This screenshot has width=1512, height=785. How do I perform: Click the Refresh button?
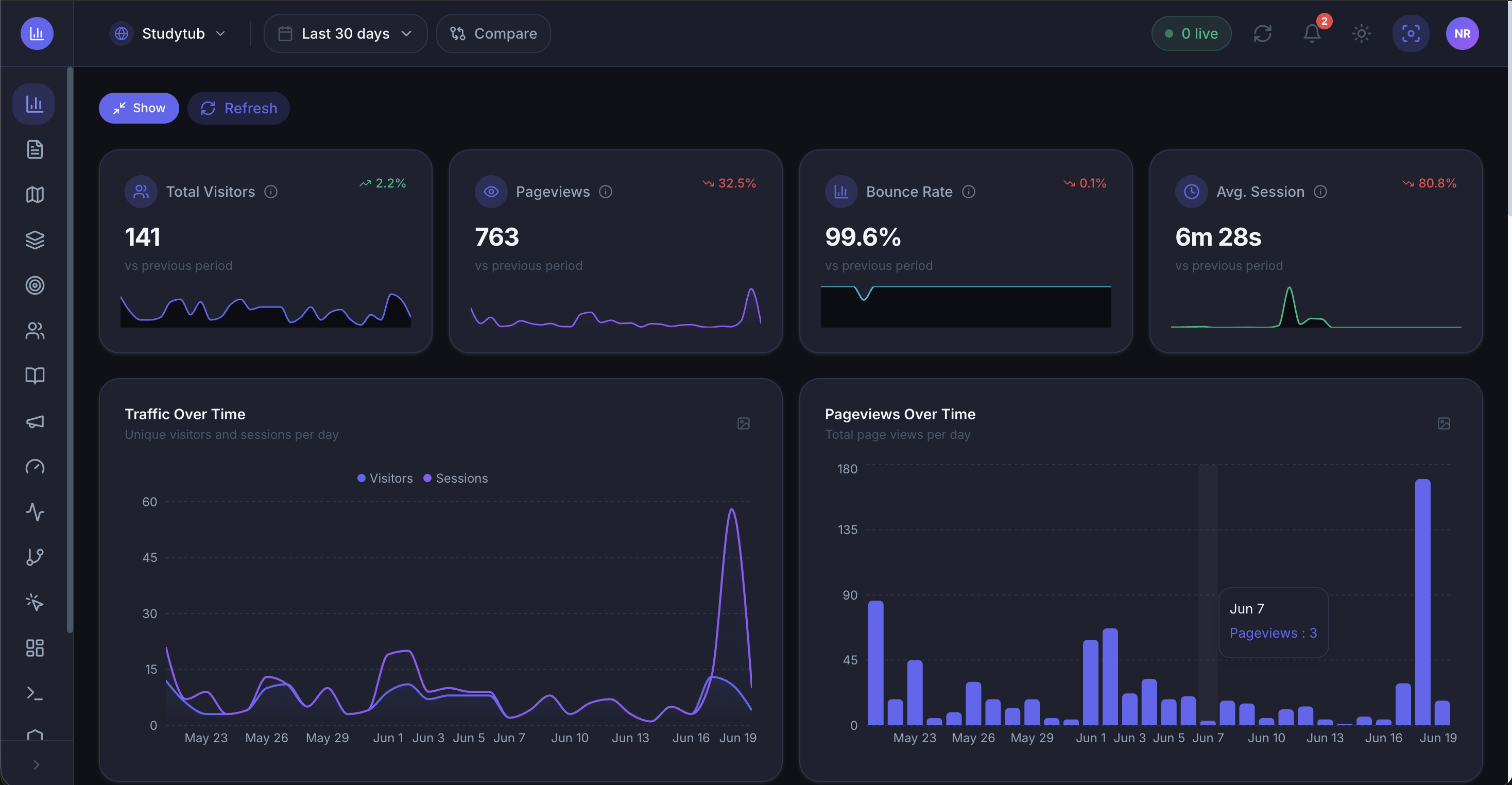238,108
